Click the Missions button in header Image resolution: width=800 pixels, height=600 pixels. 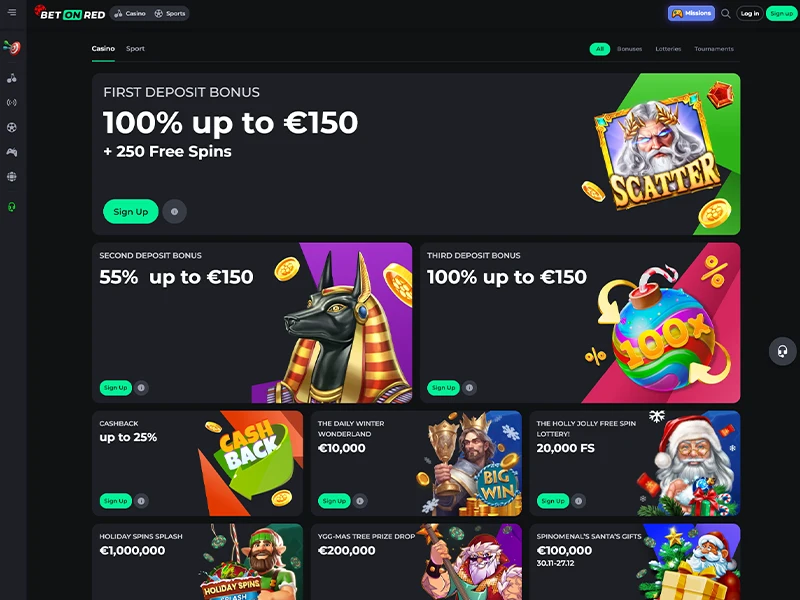(691, 13)
